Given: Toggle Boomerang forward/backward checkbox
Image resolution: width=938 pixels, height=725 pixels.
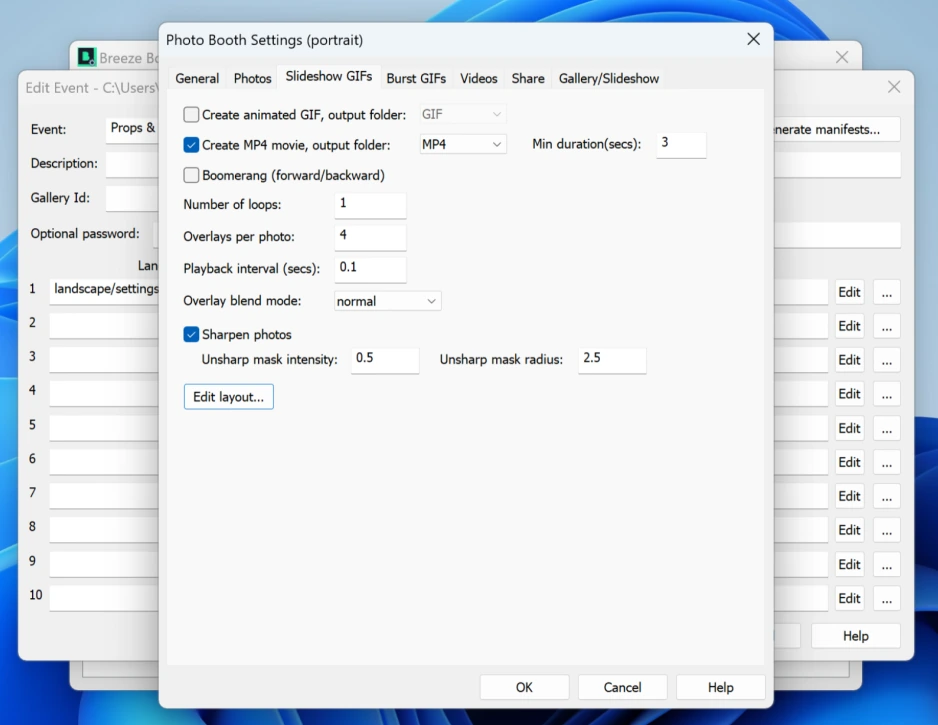Looking at the screenshot, I should pyautogui.click(x=191, y=175).
